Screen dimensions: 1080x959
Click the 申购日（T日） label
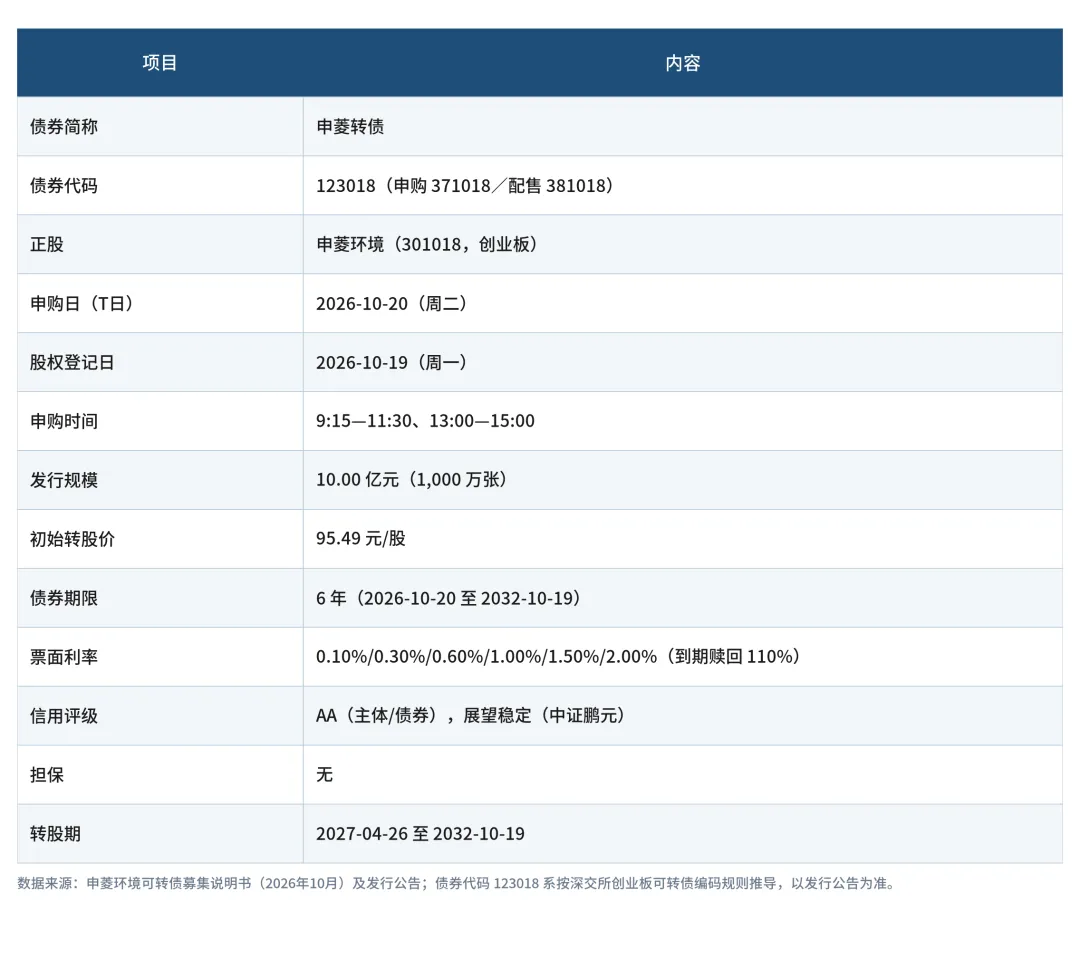point(82,303)
